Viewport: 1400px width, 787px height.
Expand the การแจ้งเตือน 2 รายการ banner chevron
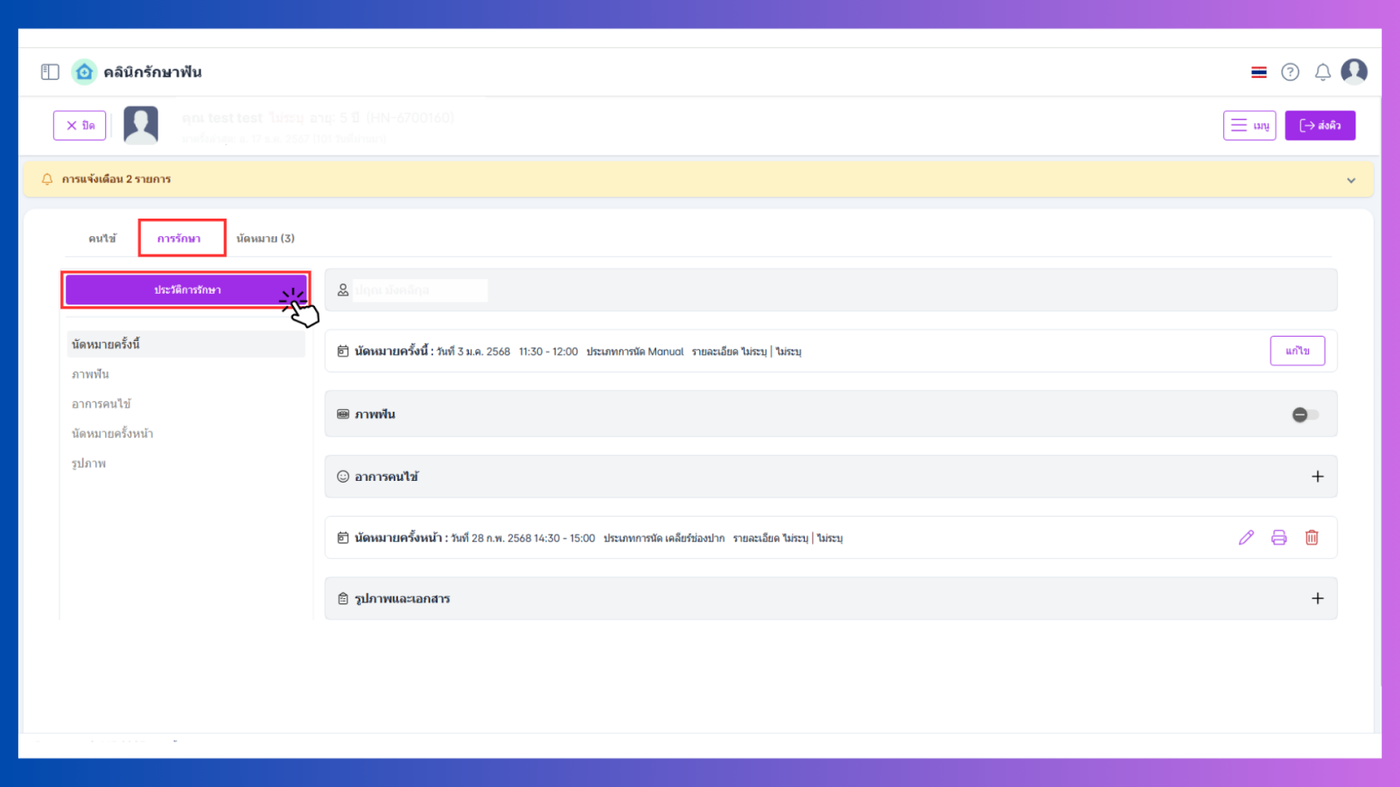pos(1351,180)
